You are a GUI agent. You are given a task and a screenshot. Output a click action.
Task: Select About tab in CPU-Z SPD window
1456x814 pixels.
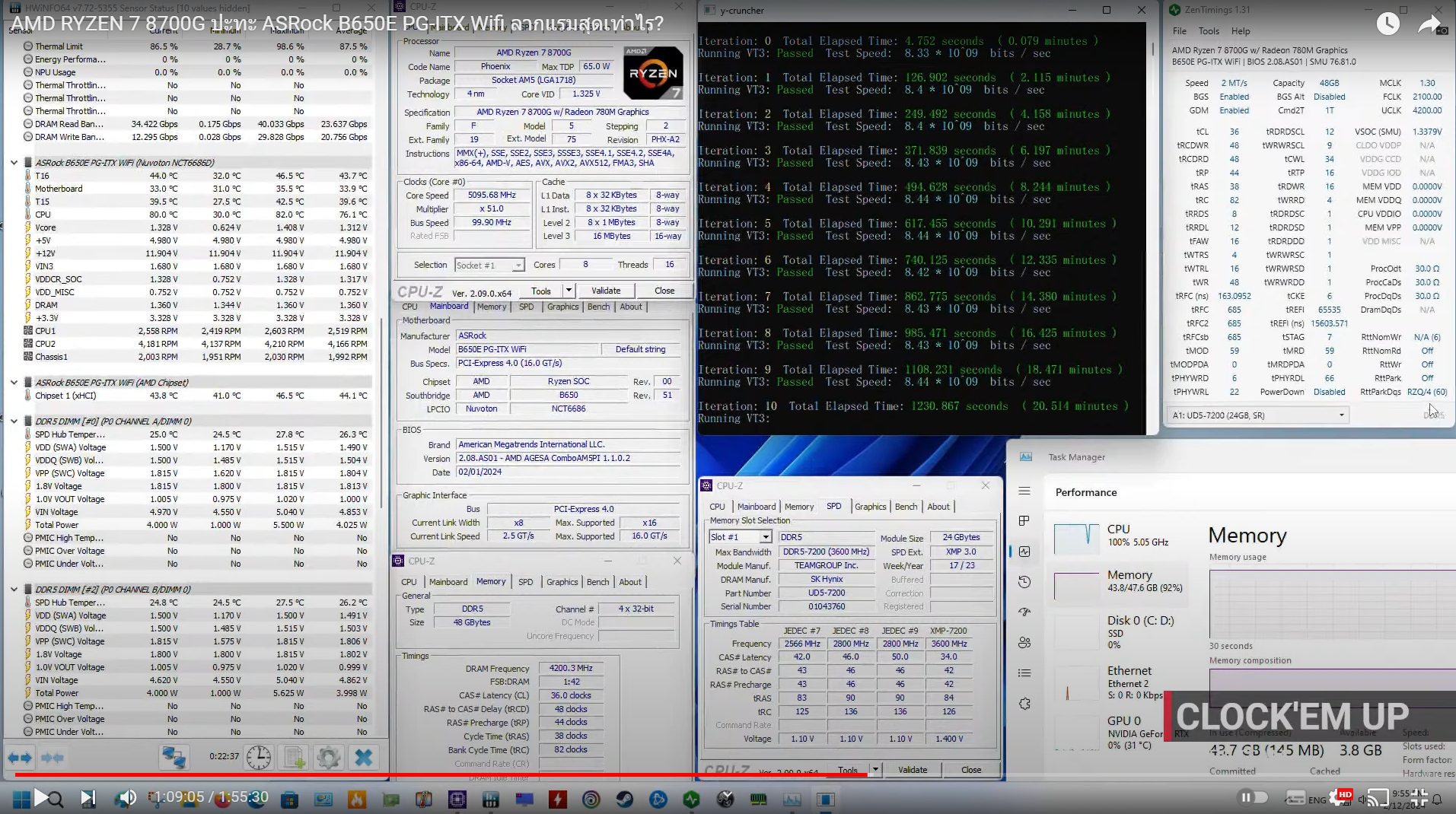coord(938,507)
